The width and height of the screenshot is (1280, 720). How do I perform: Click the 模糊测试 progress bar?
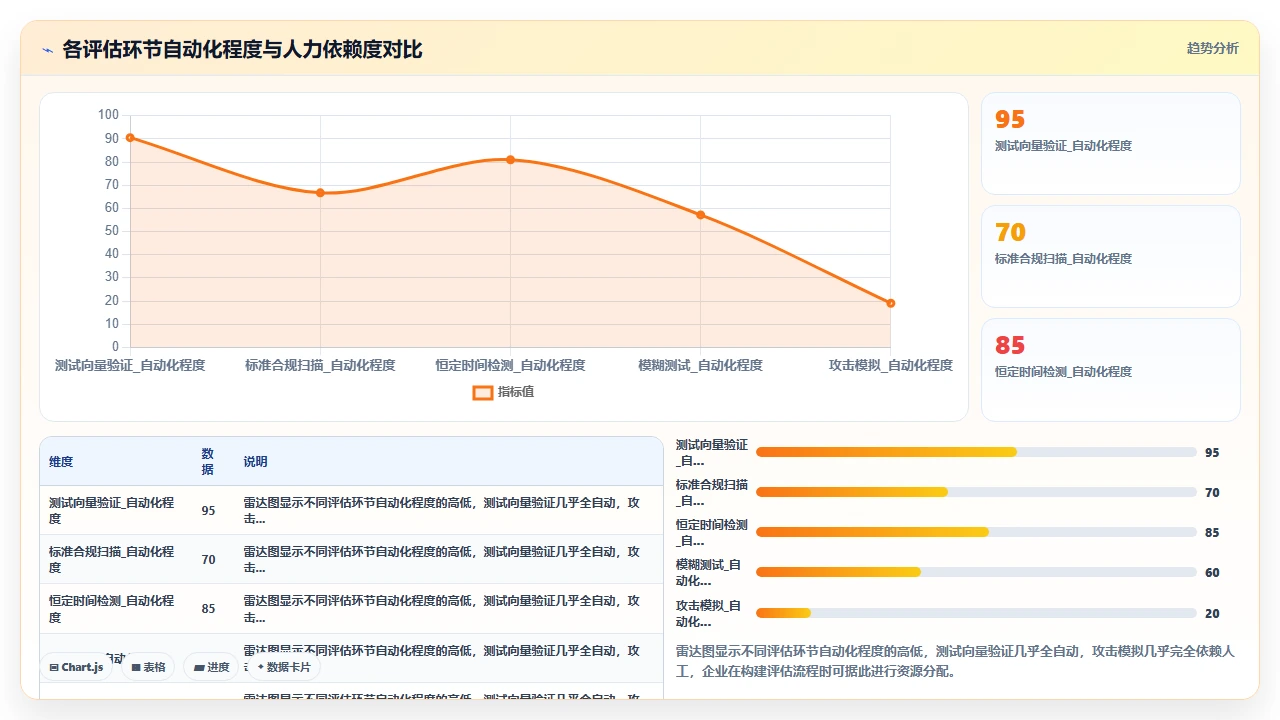(x=976, y=572)
